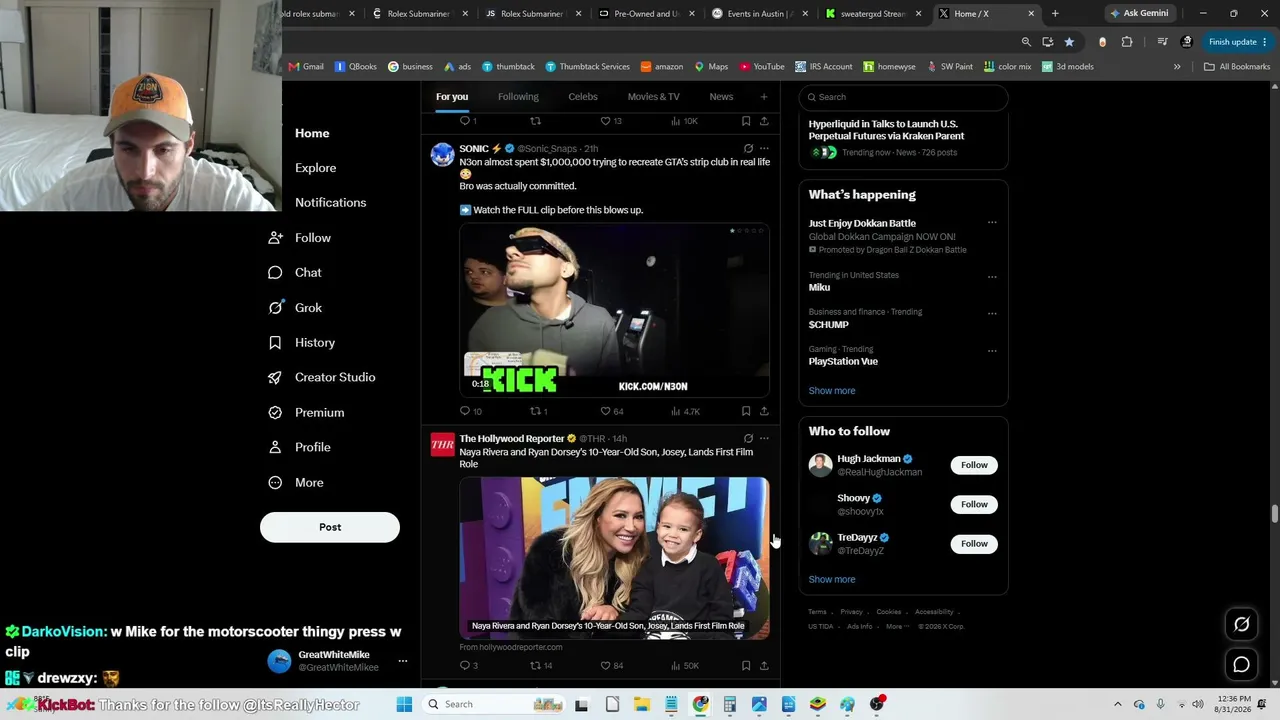
Task: Open Hollywood Reporter article image
Action: coord(614,558)
